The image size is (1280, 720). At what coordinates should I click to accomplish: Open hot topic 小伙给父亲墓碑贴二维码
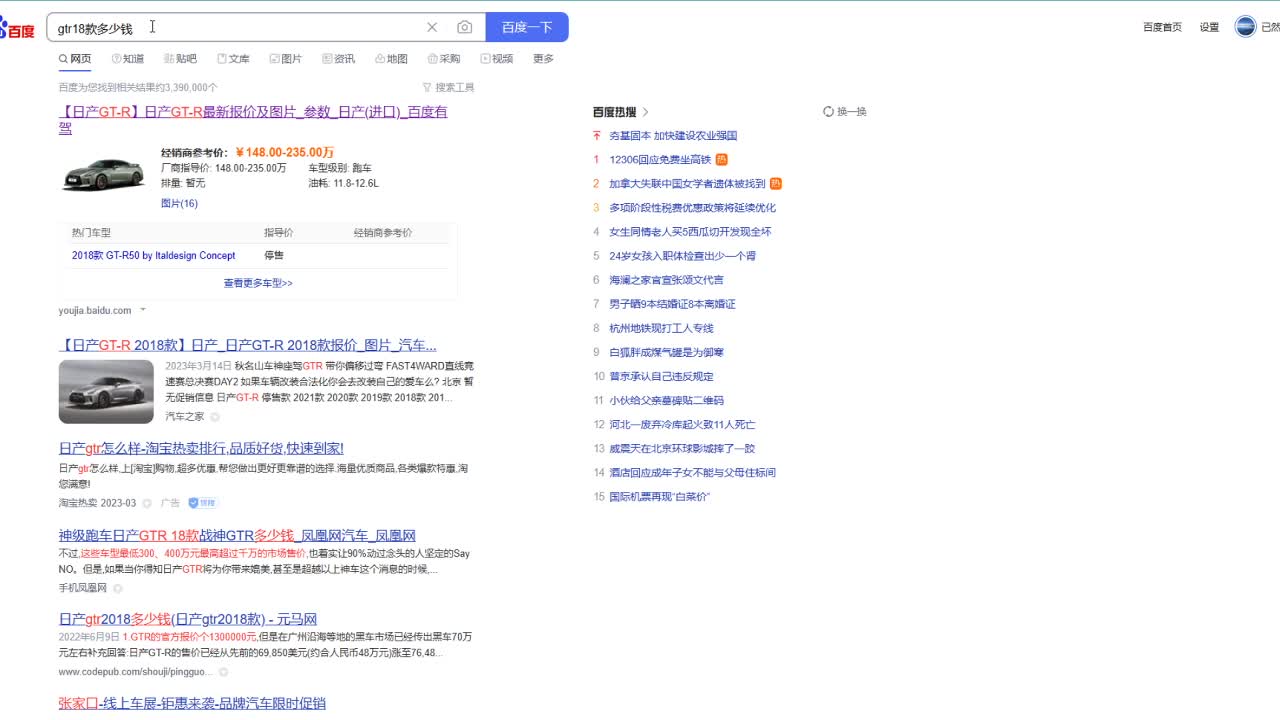tap(666, 400)
